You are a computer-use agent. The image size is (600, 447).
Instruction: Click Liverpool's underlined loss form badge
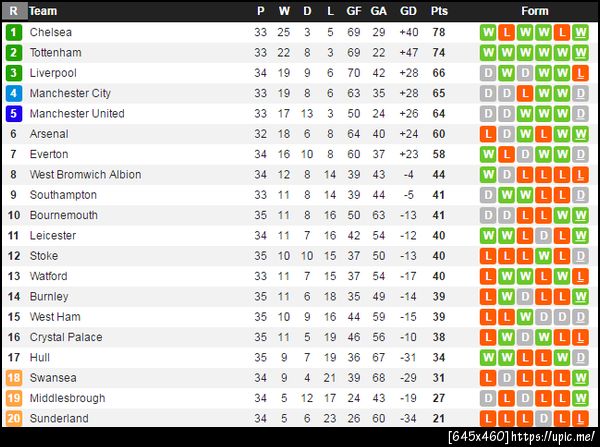[x=580, y=73]
